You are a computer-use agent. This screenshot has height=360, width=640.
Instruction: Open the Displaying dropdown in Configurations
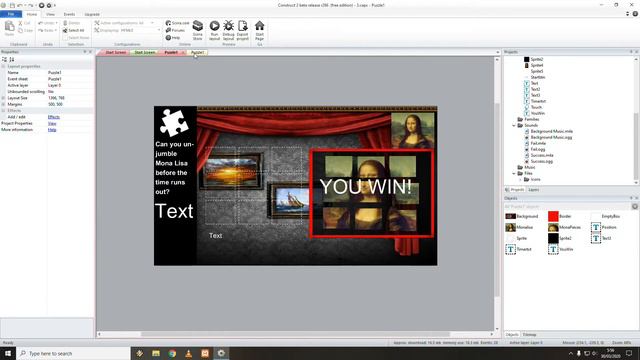coord(158,30)
